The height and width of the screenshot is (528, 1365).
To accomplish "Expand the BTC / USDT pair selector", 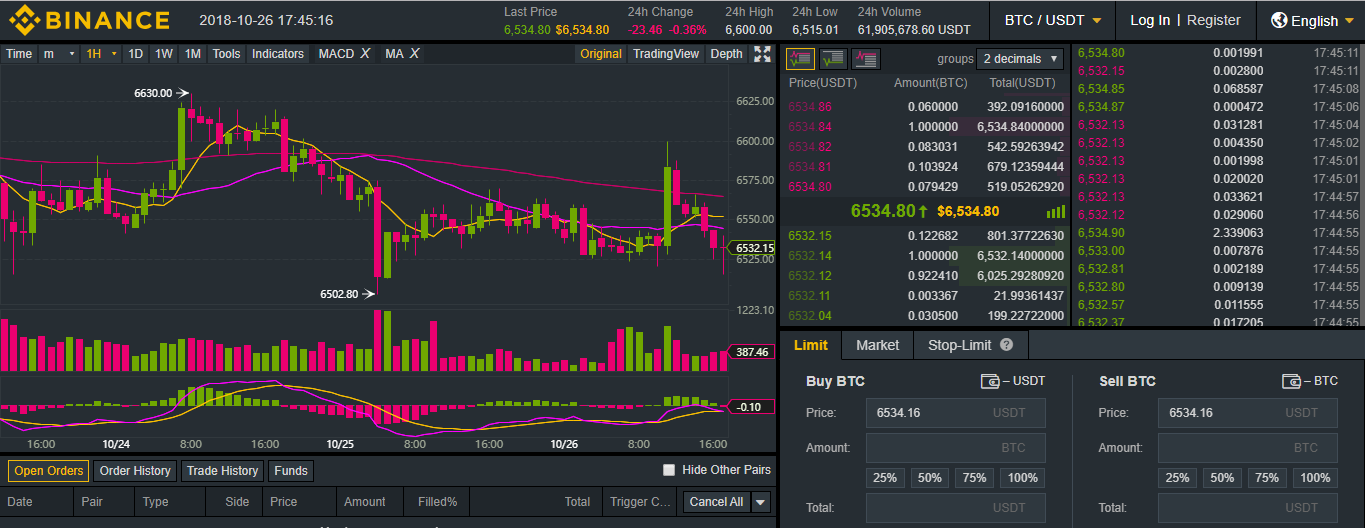I will pyautogui.click(x=1053, y=20).
